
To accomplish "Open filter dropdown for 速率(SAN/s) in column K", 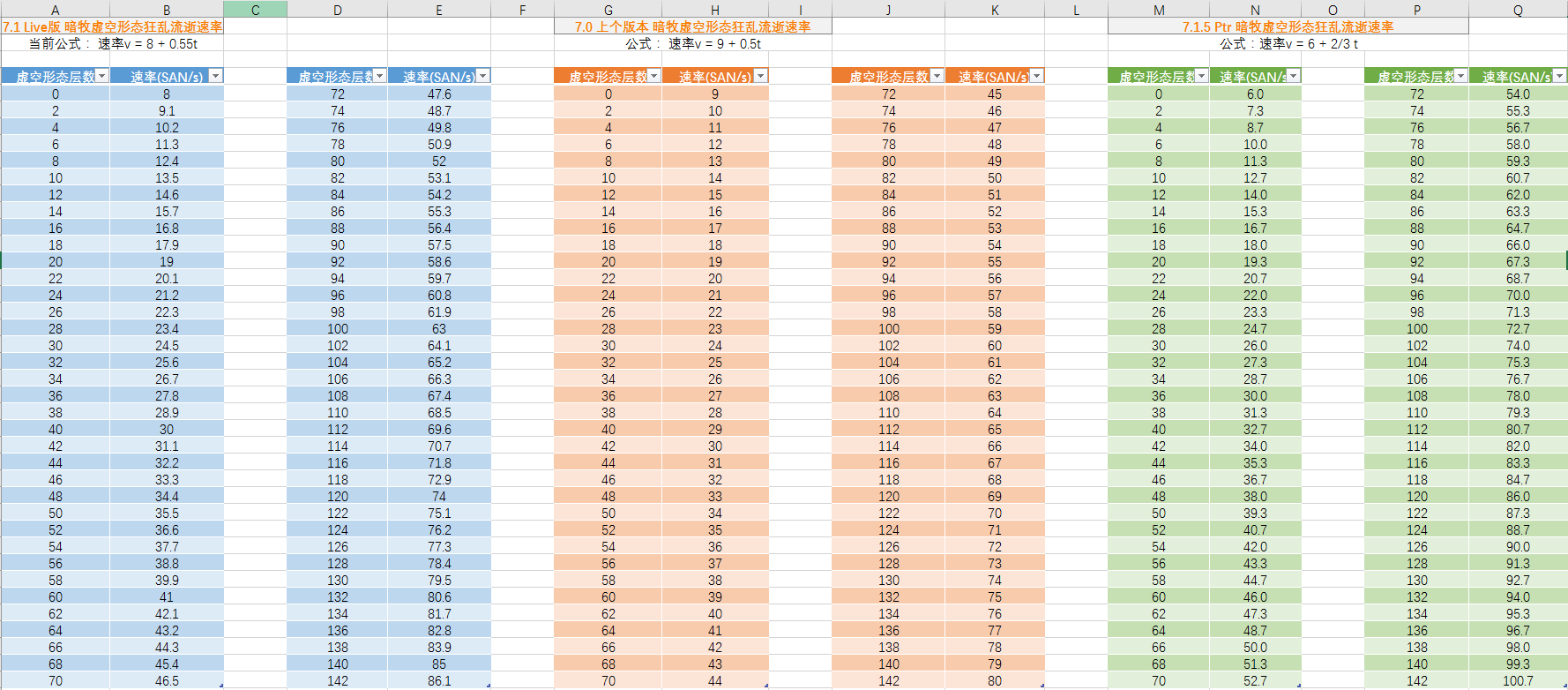I will 1037,77.
